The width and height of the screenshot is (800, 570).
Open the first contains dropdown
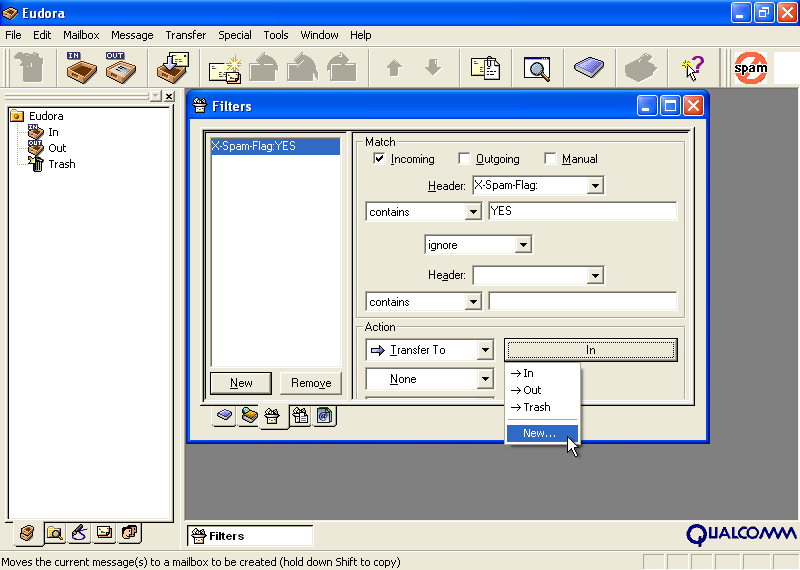click(473, 212)
